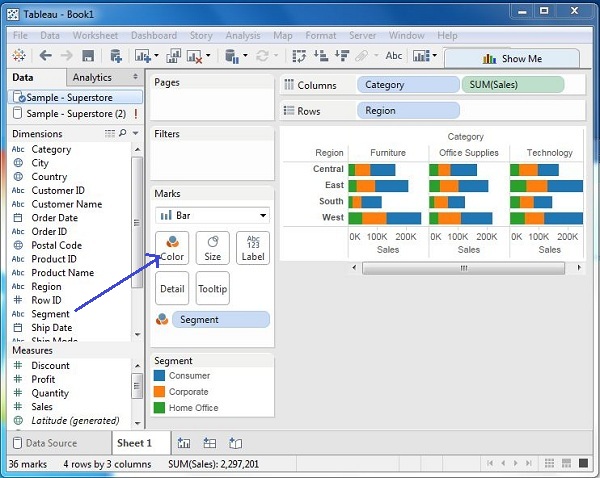Open the Data pane tab options arrow
Screen dimensions: 600x478
pos(135,77)
